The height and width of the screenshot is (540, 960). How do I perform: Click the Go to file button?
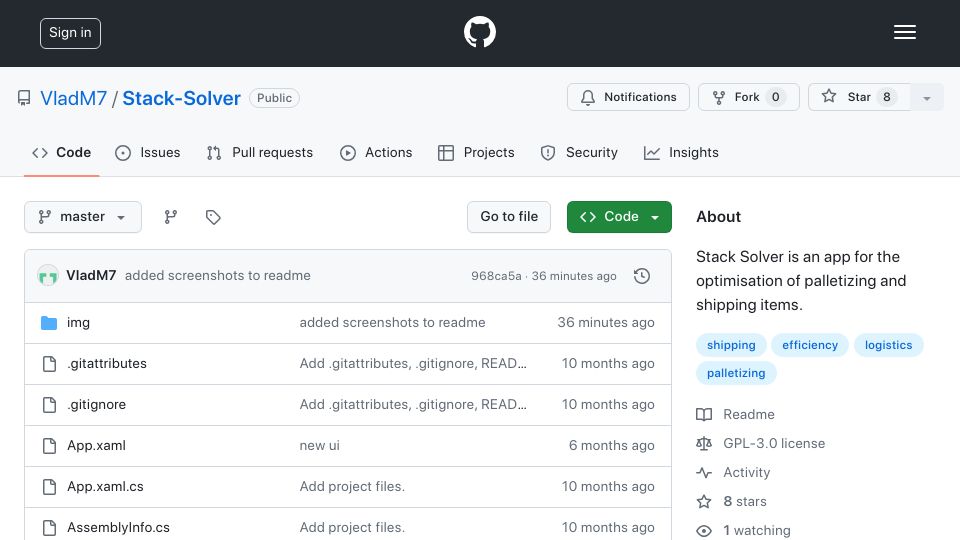(509, 217)
